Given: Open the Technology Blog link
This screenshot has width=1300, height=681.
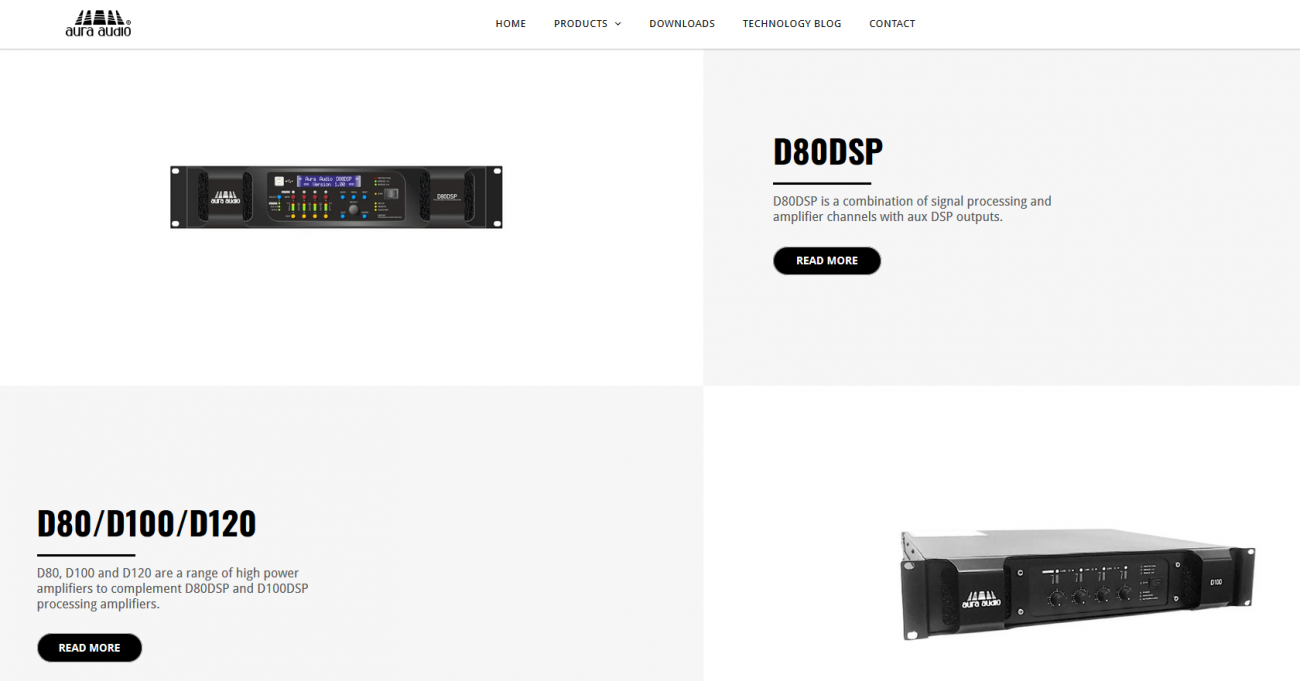Looking at the screenshot, I should tap(791, 23).
